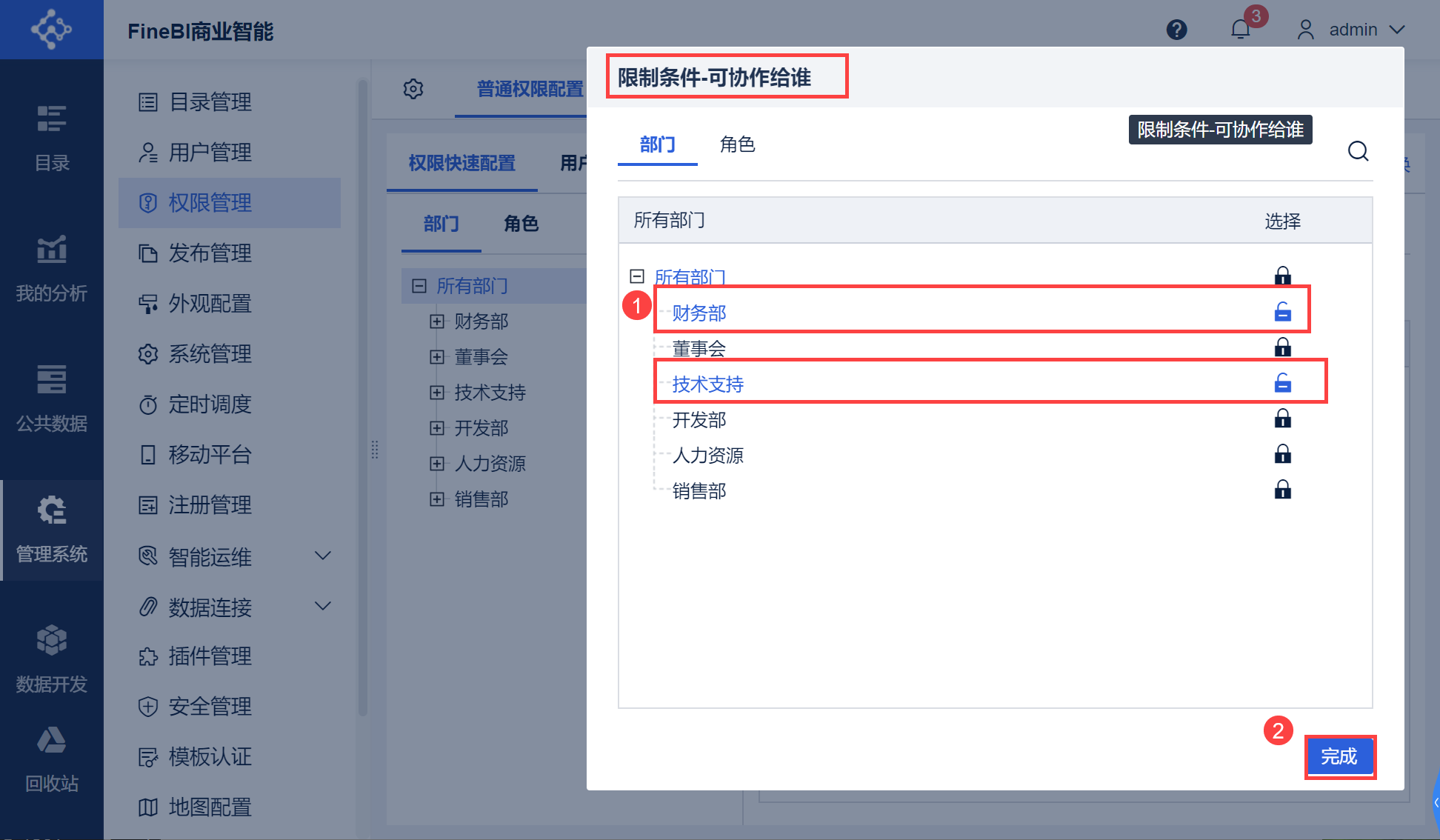The image size is (1440, 840).
Task: Click the settings gear beside 普通权限配置
Action: (x=413, y=89)
